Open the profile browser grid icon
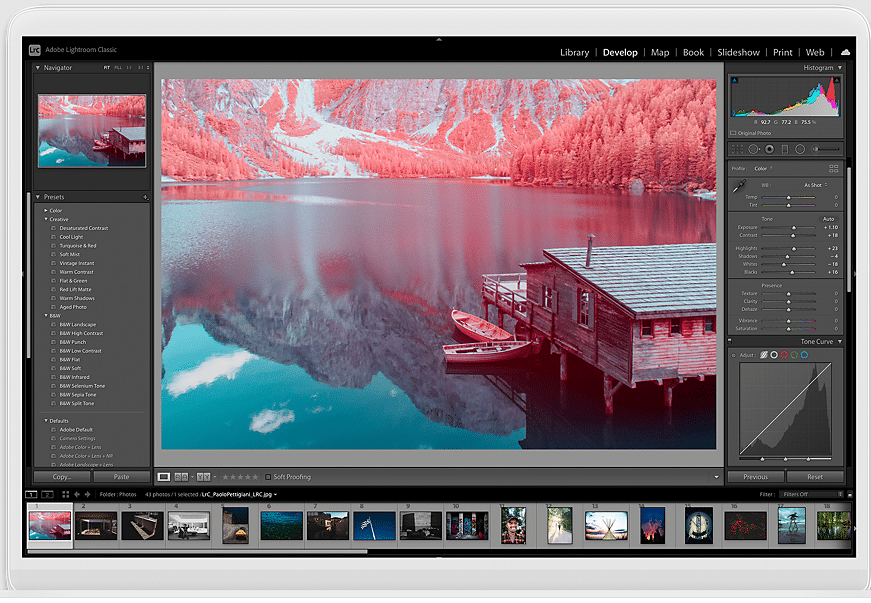 833,168
